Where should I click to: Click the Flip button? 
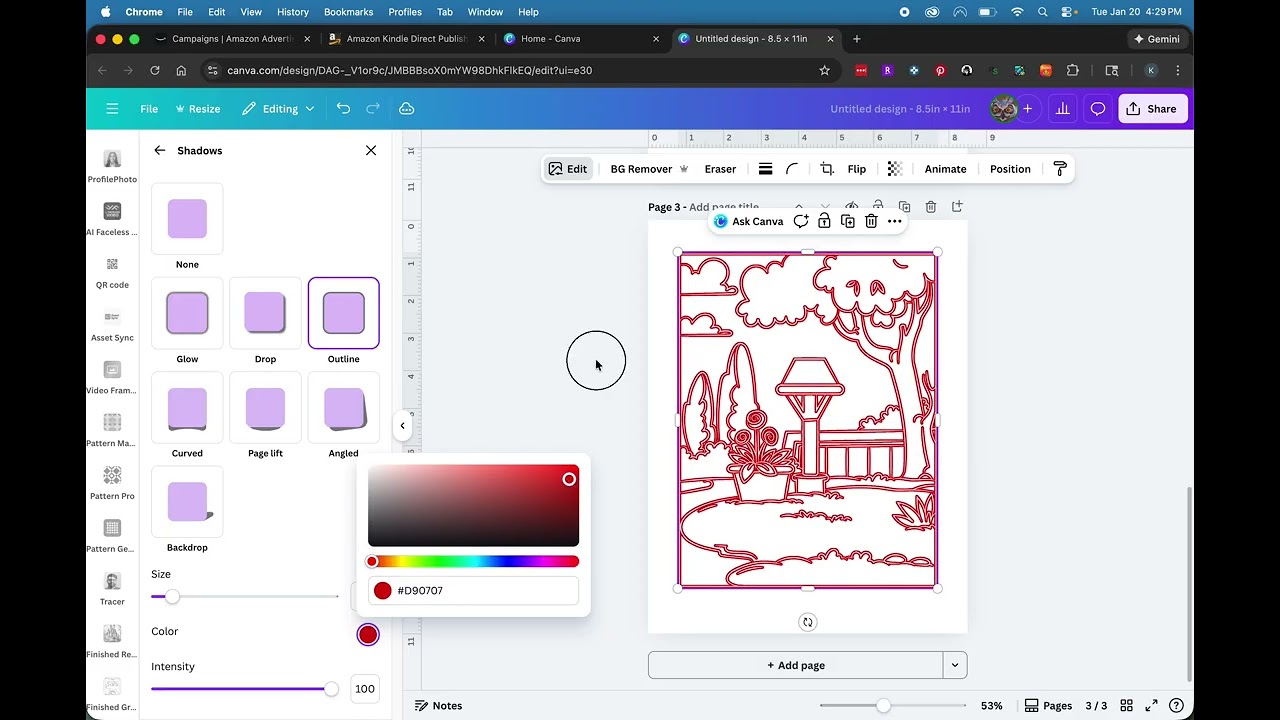click(x=857, y=169)
